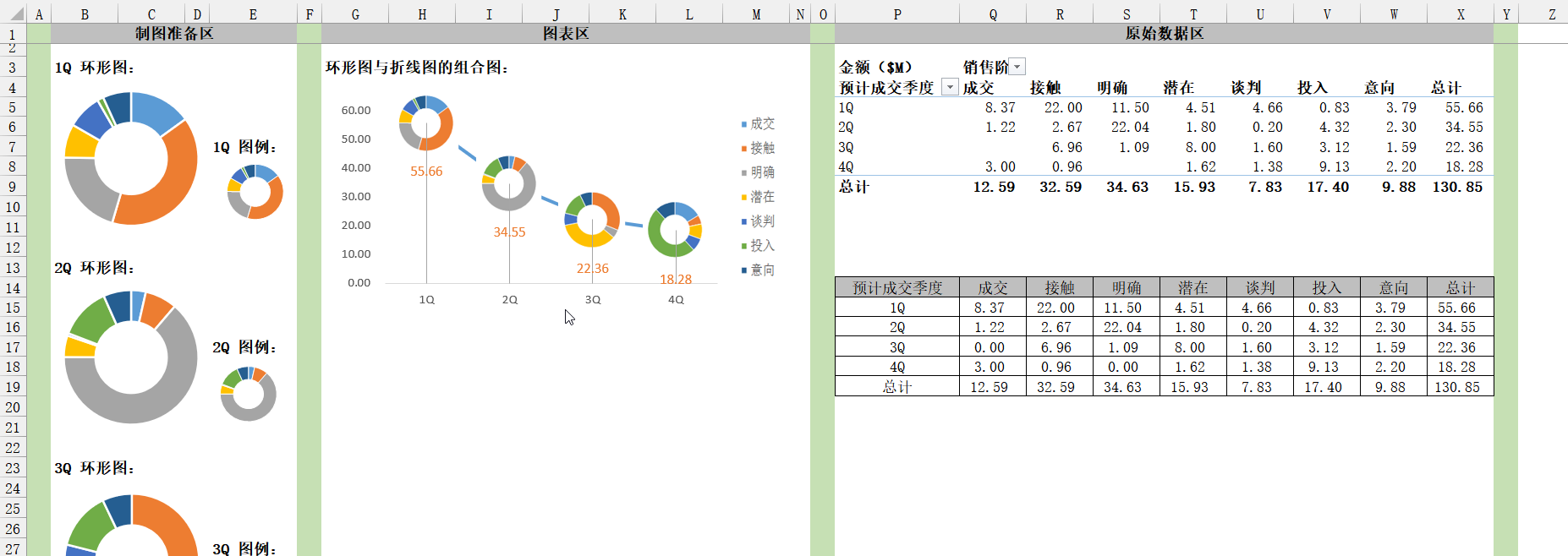Click the 55.66 data label in the chart

click(x=426, y=172)
